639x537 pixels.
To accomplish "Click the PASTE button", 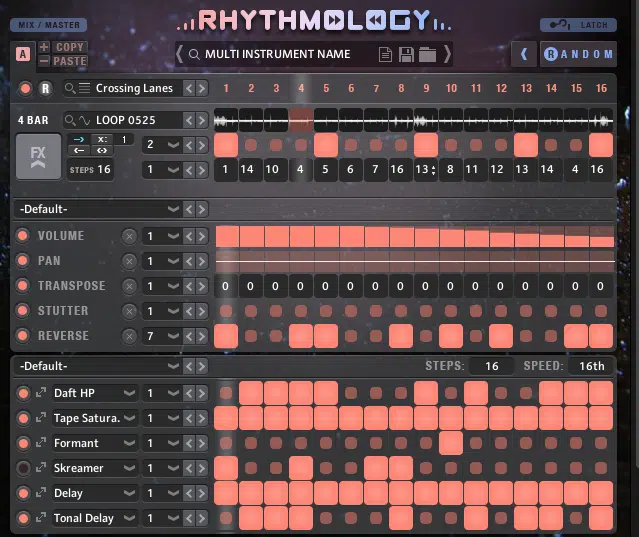I will (70, 61).
